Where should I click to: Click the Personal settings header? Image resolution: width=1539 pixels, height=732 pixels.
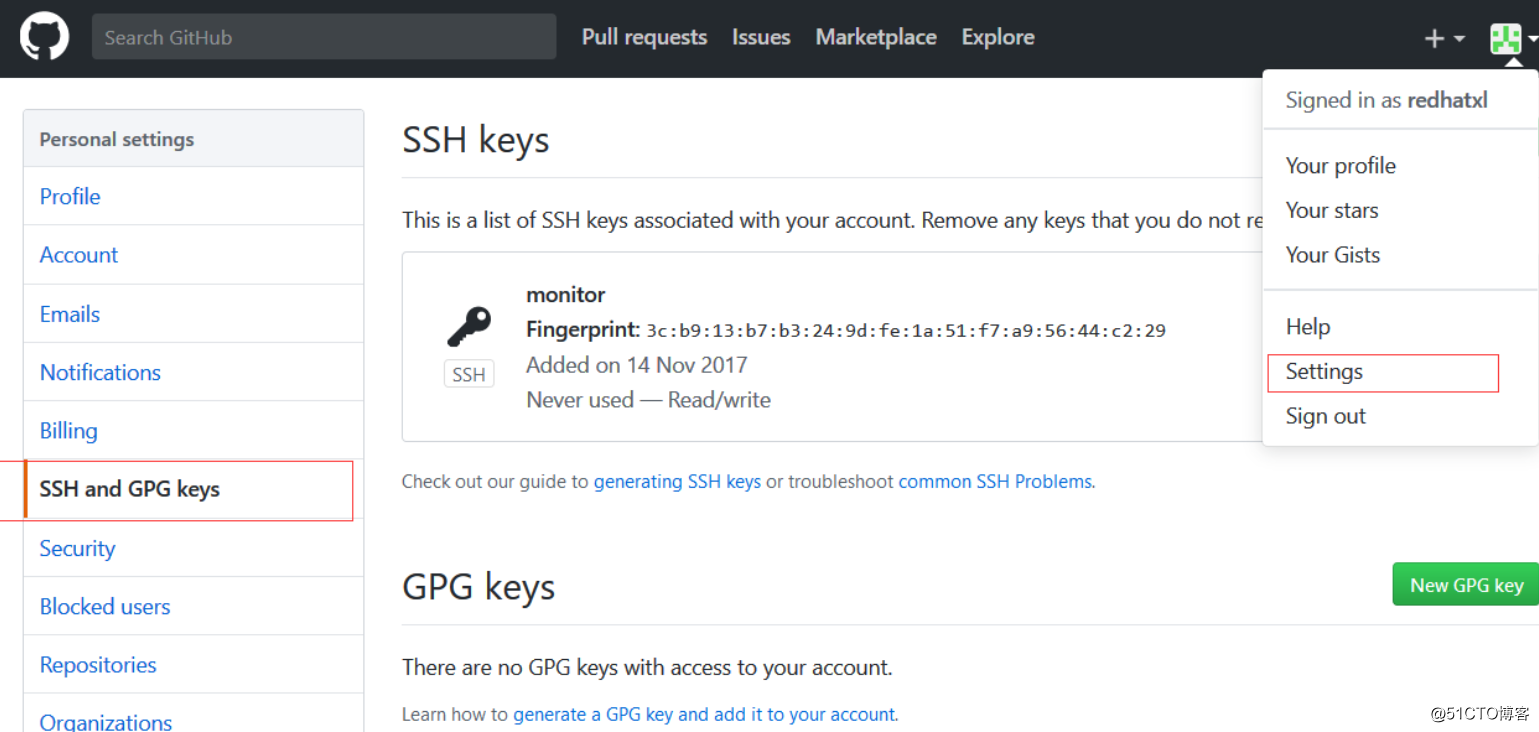point(117,139)
